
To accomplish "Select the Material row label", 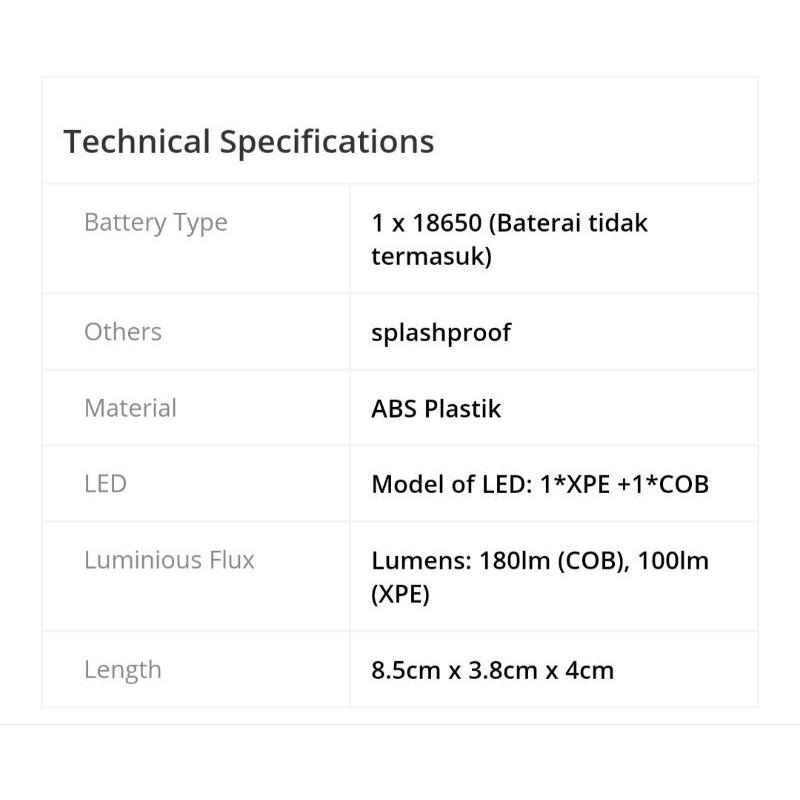I will (130, 408).
